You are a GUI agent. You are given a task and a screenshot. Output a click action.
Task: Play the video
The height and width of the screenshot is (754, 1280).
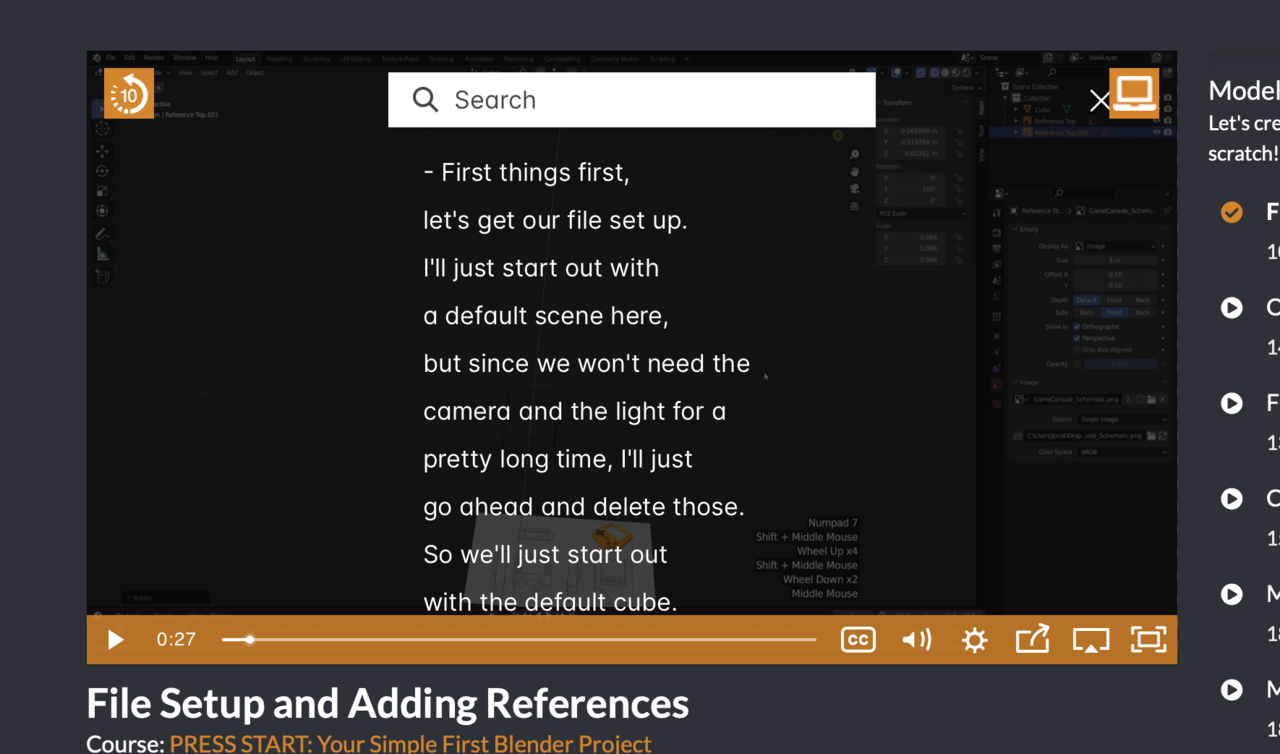click(116, 640)
